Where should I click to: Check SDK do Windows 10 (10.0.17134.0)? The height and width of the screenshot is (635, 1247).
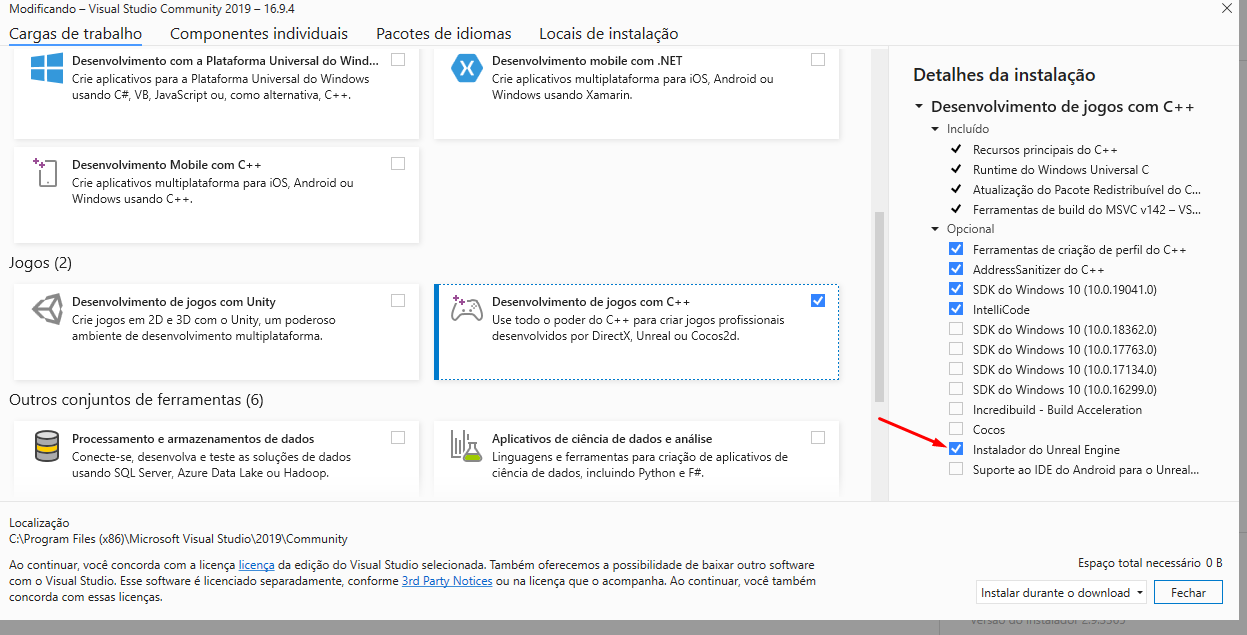(x=956, y=369)
